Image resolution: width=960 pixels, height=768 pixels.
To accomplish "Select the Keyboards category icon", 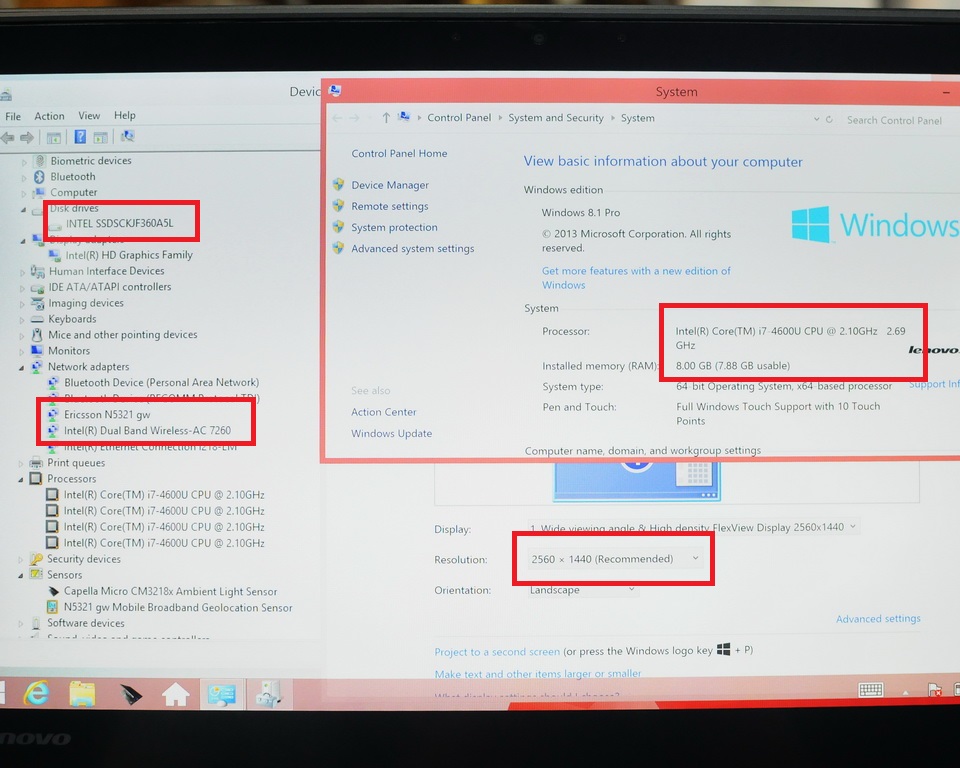I will (37, 319).
